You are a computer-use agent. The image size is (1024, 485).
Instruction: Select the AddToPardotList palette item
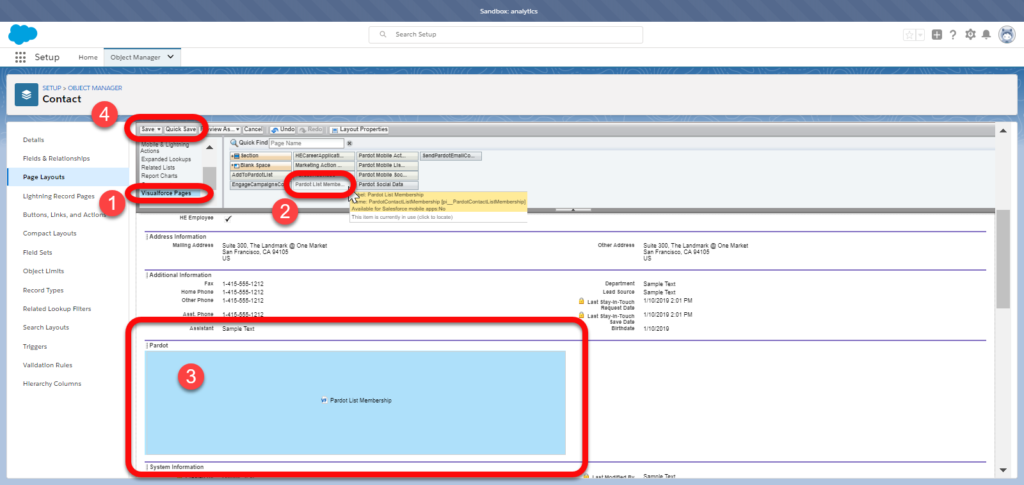click(261, 176)
